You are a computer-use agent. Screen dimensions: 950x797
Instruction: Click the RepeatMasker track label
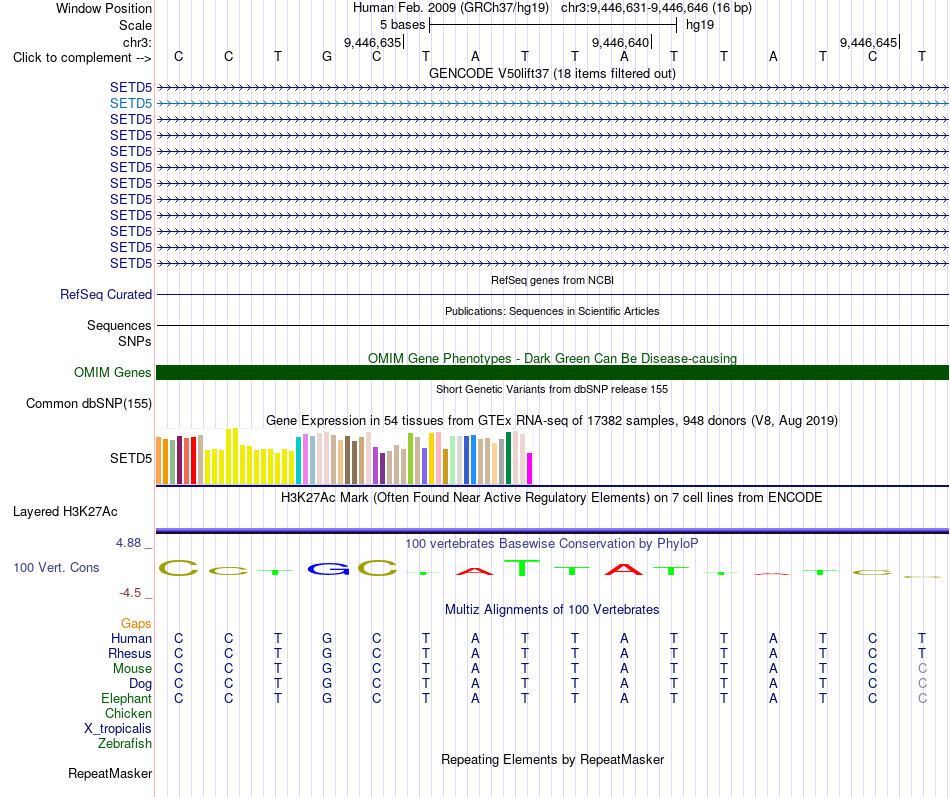click(110, 773)
